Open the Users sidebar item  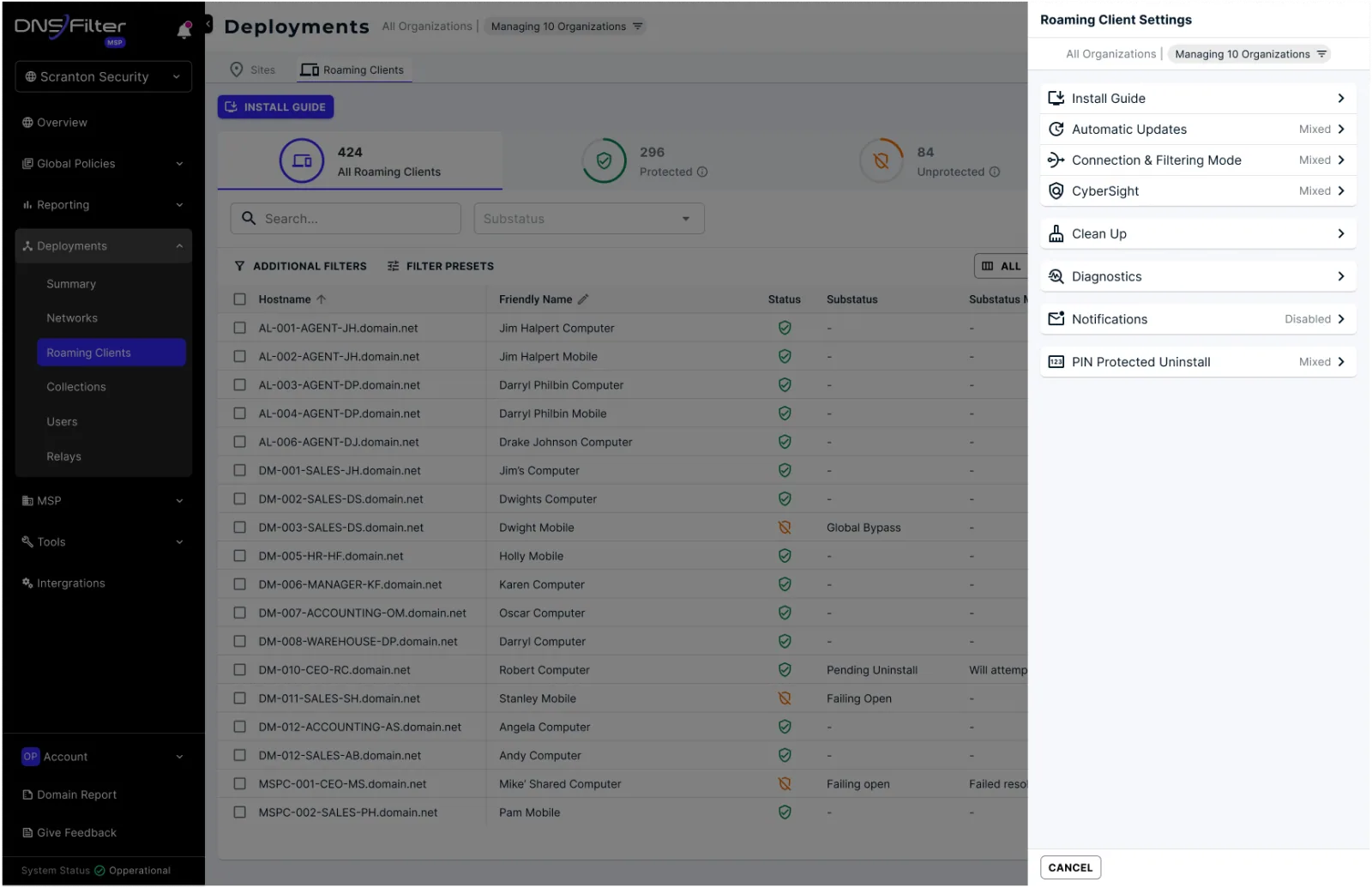62,422
